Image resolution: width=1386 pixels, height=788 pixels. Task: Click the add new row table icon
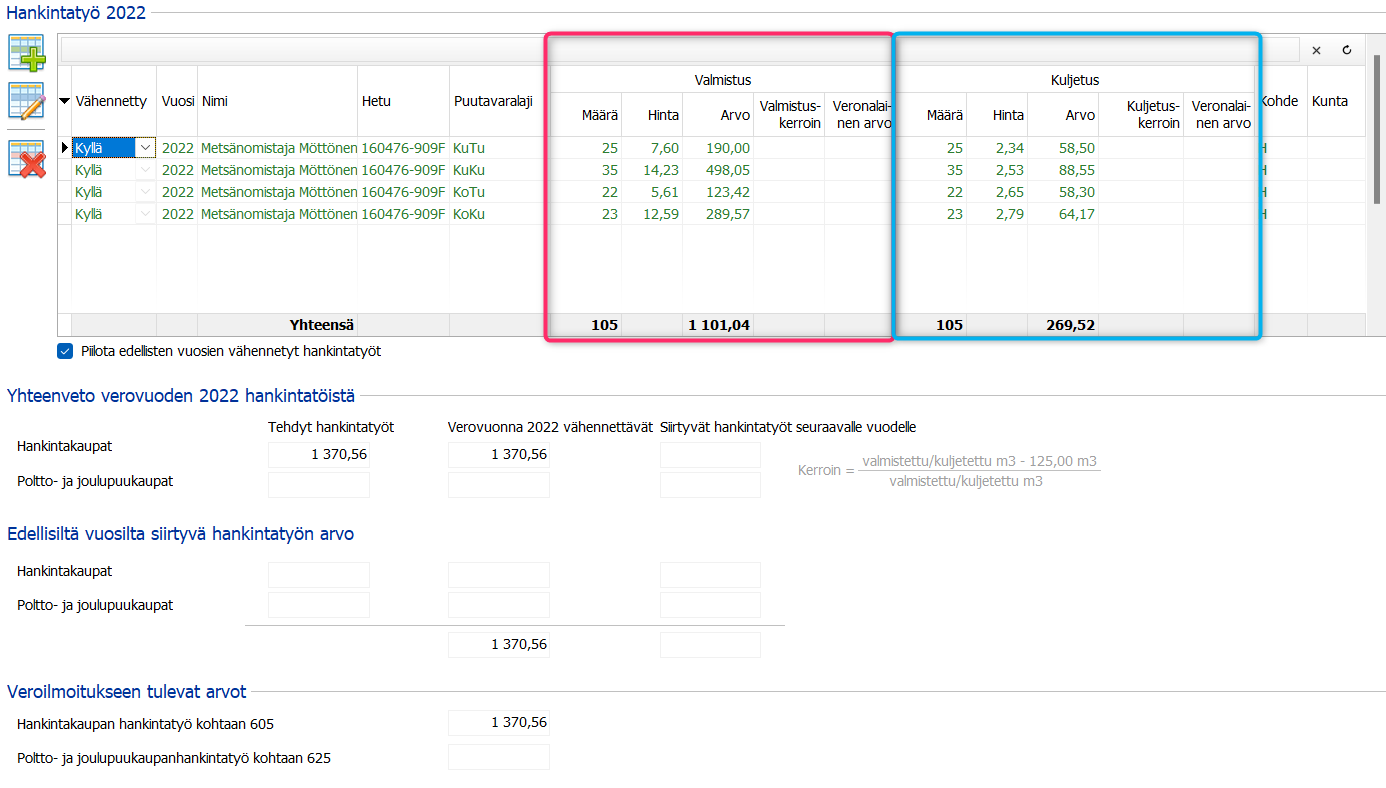click(27, 53)
